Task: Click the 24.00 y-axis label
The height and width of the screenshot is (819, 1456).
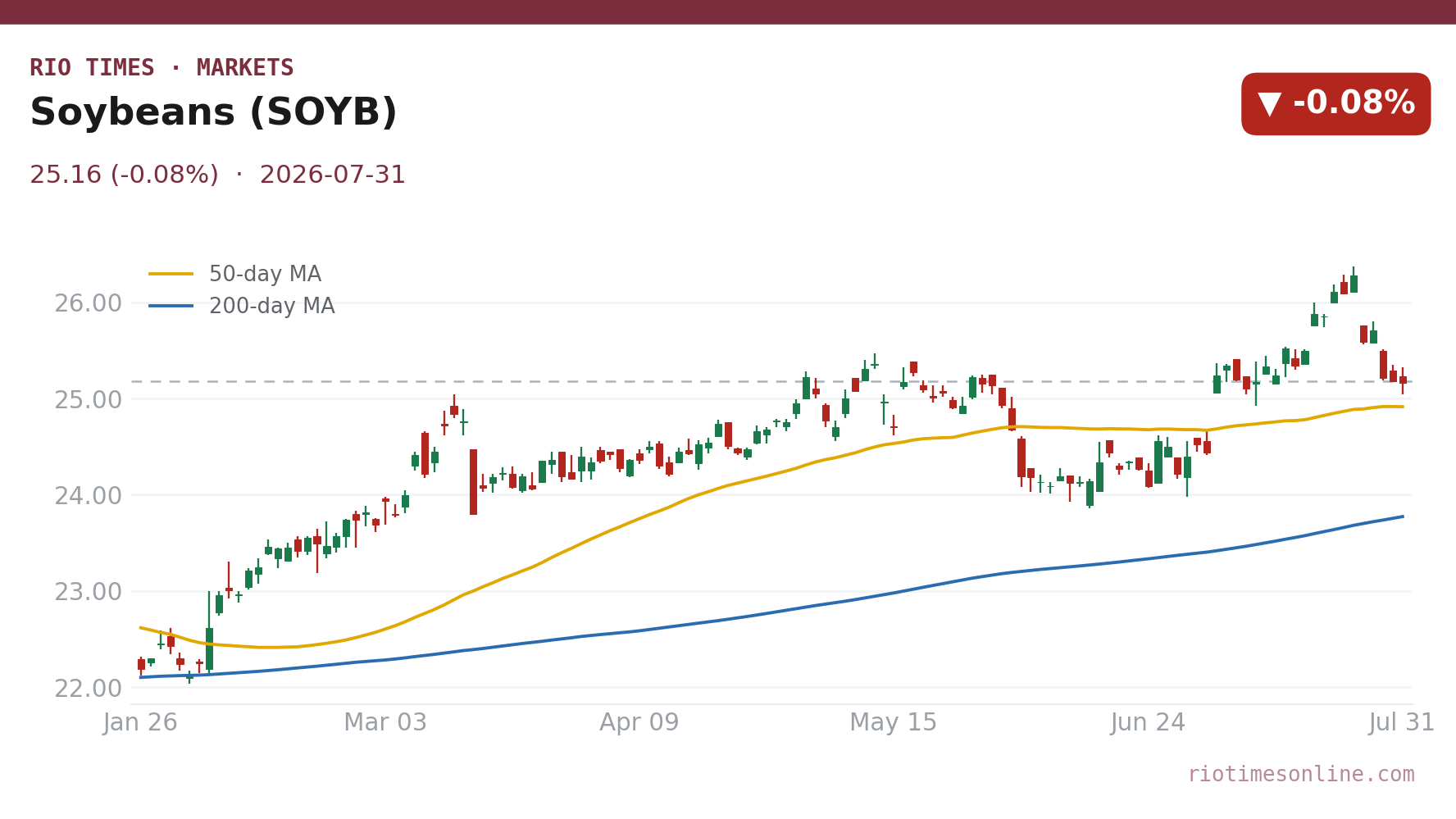Action: (88, 496)
